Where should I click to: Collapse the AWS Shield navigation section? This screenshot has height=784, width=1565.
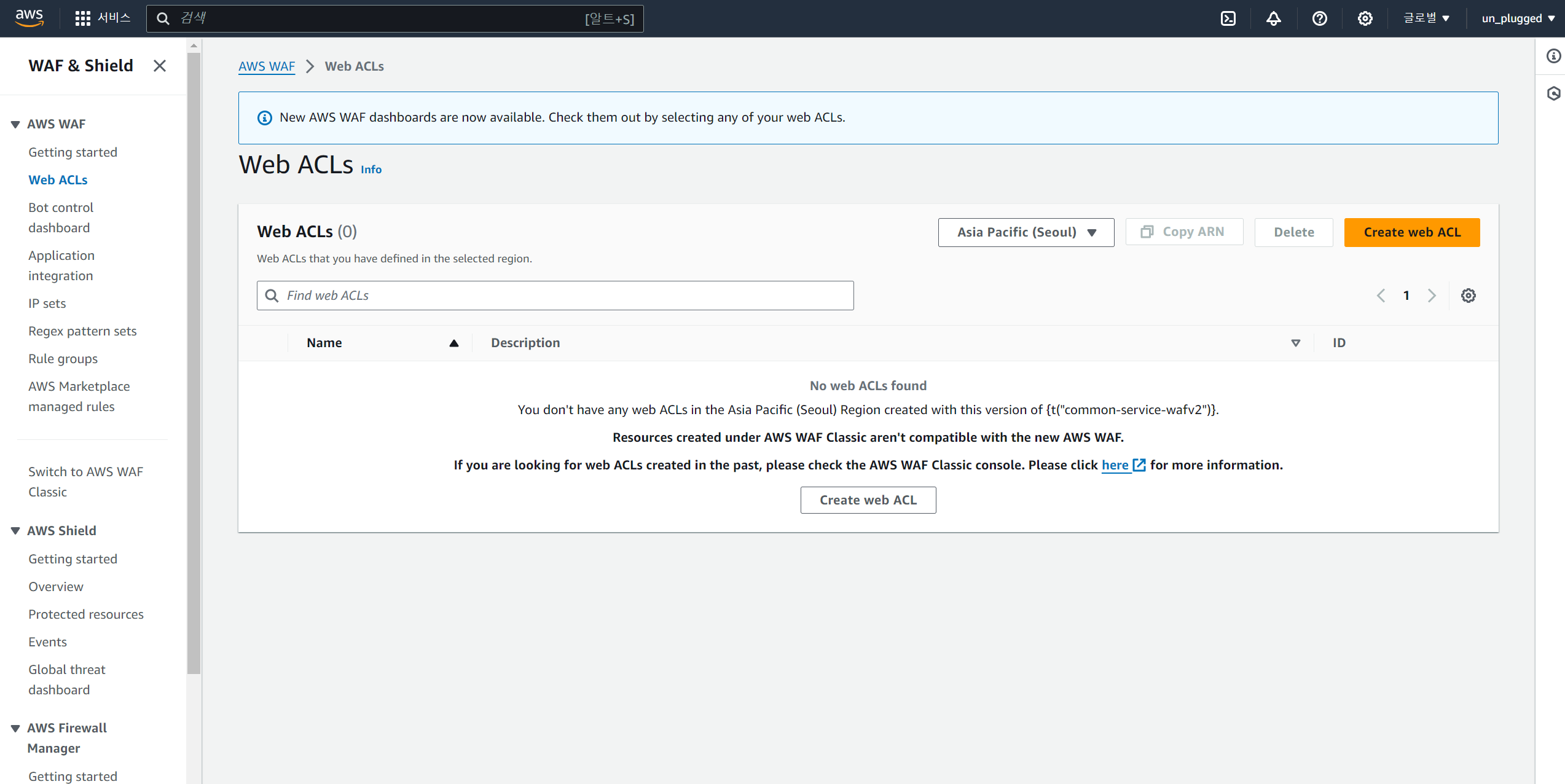coord(15,531)
